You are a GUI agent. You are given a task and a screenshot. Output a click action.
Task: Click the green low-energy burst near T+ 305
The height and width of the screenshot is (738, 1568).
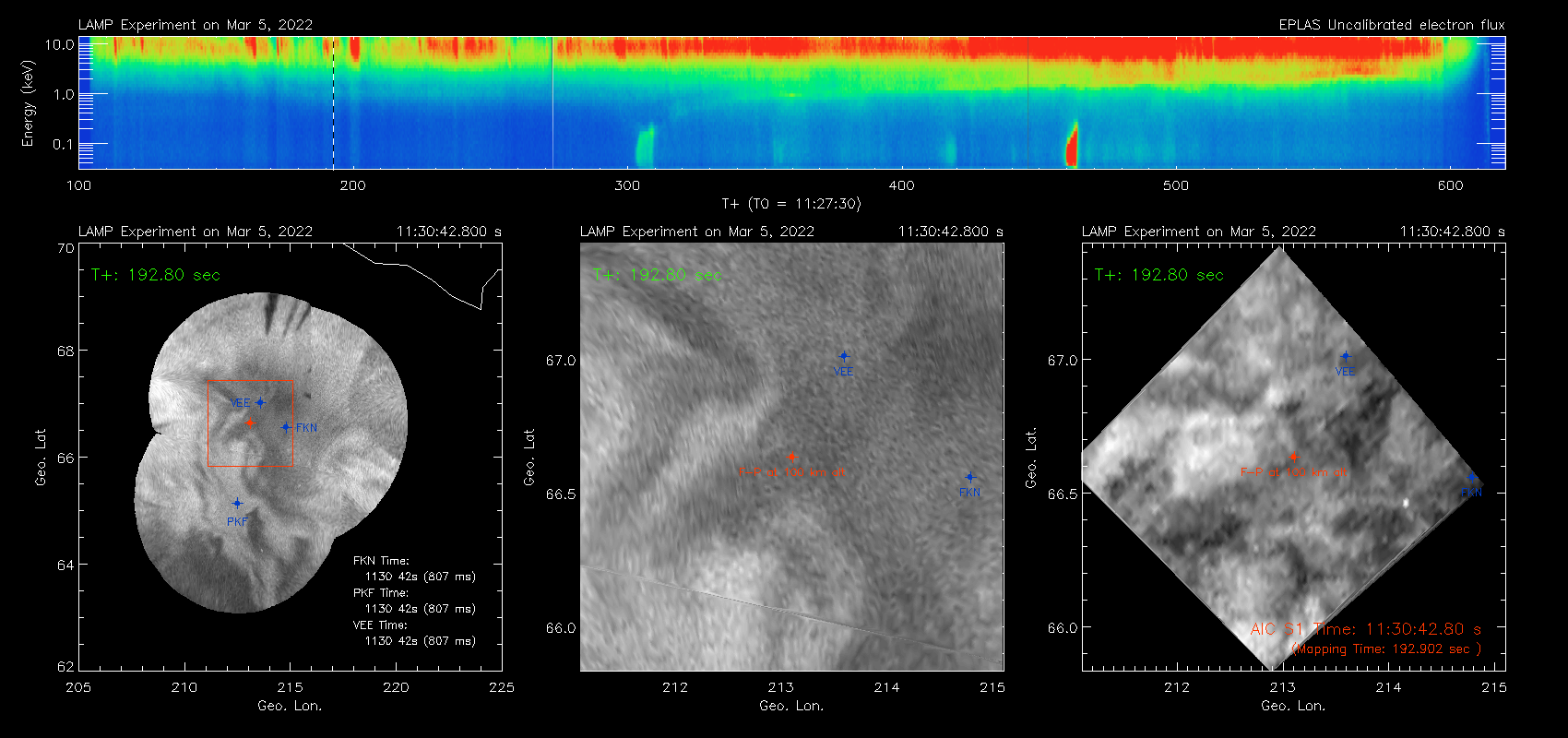(644, 148)
